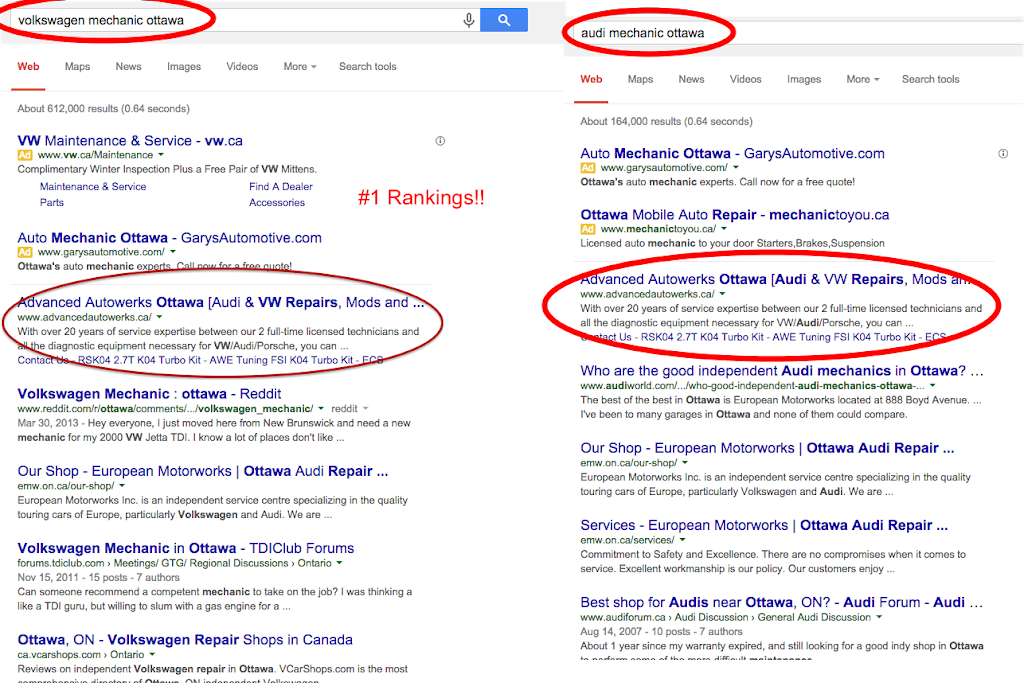Expand arrow beside advancedautowerks.ca URL in Volkswagen search
1024x690 pixels.
(x=159, y=317)
